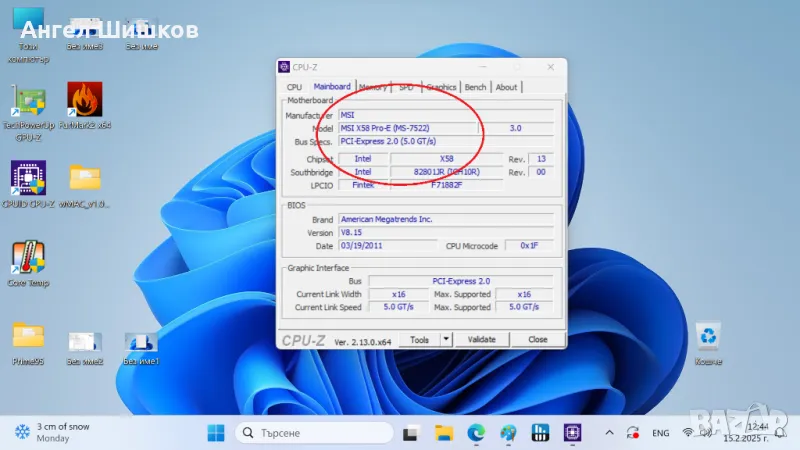Open the Recycle Bin desktop icon
Image resolution: width=800 pixels, height=450 pixels.
(x=708, y=337)
